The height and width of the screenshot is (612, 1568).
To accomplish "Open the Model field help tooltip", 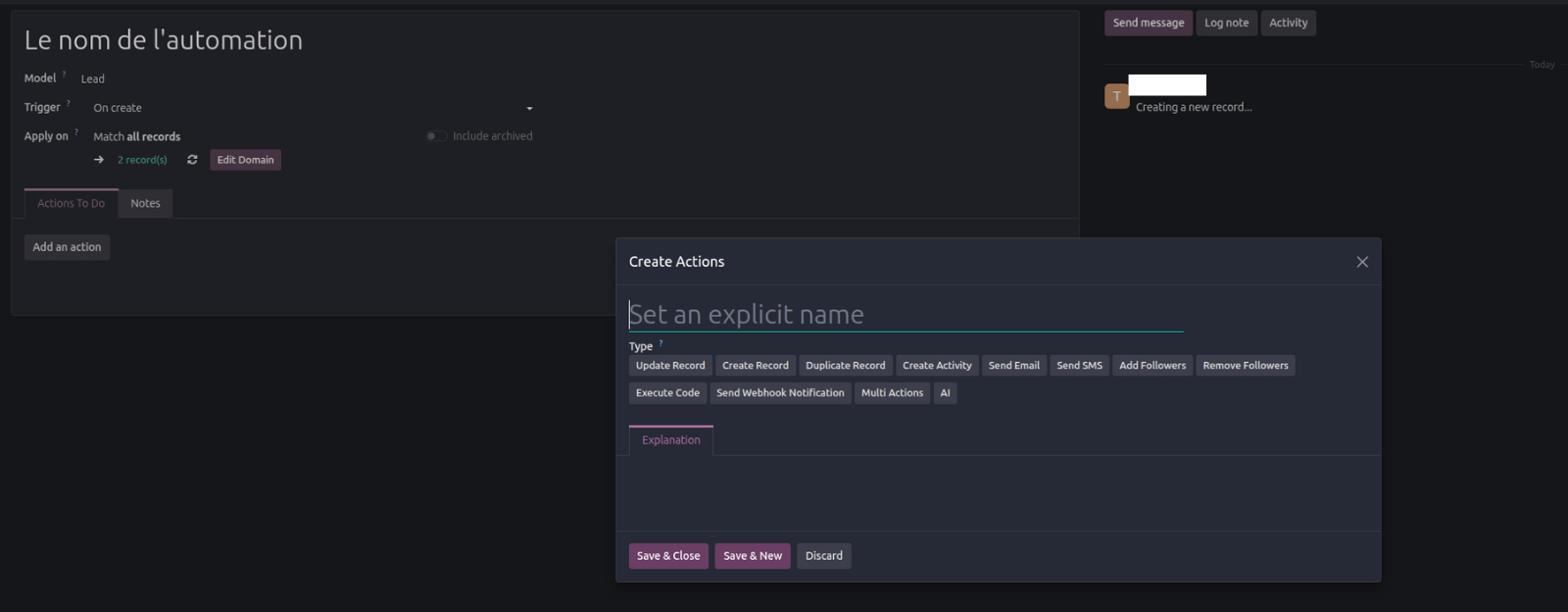I will coord(65,75).
